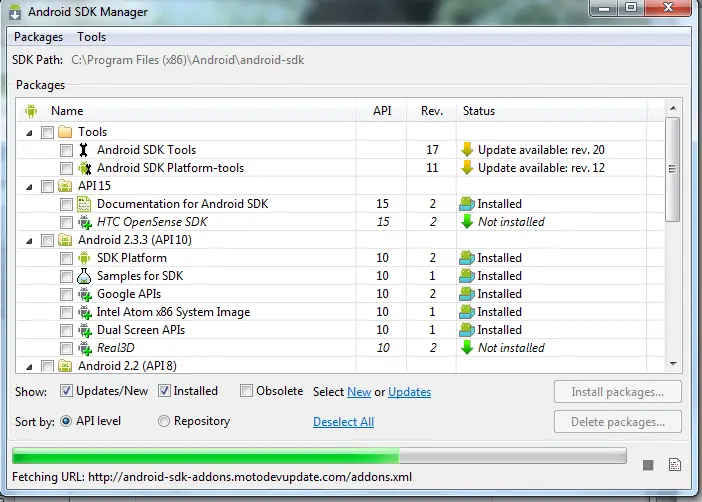Click the Installed status icon for Documentation

pos(467,204)
